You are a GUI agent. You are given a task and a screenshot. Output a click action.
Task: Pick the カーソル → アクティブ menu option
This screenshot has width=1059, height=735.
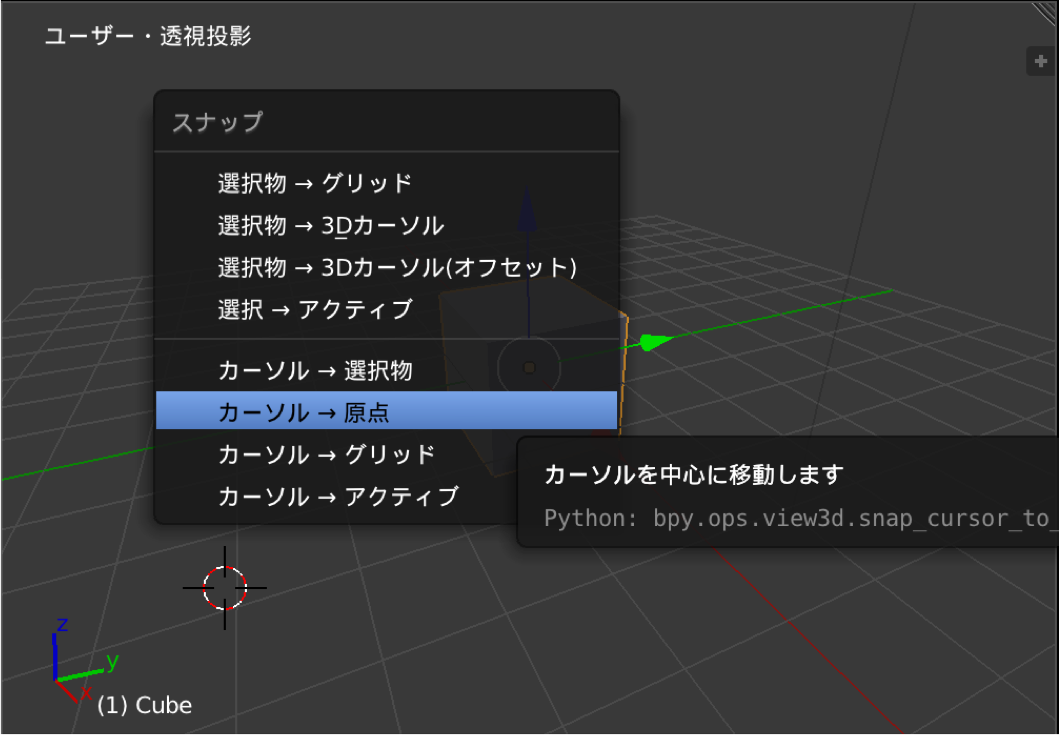[338, 496]
